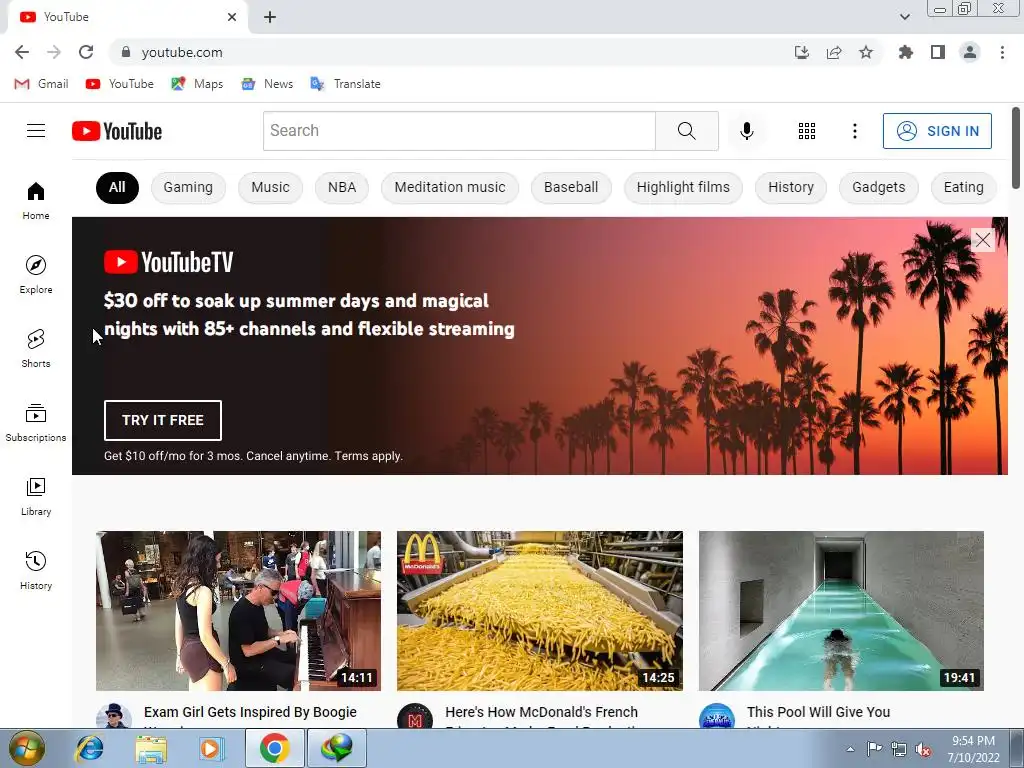The height and width of the screenshot is (768, 1024).
Task: Open YouTube settings three-dot menu
Action: coord(854,131)
